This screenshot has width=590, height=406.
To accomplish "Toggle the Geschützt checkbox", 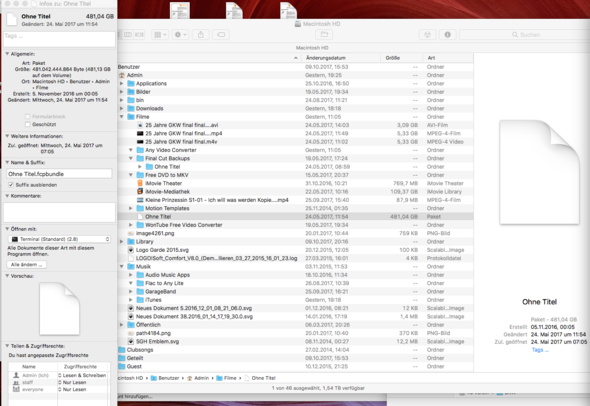I will [x=27, y=124].
